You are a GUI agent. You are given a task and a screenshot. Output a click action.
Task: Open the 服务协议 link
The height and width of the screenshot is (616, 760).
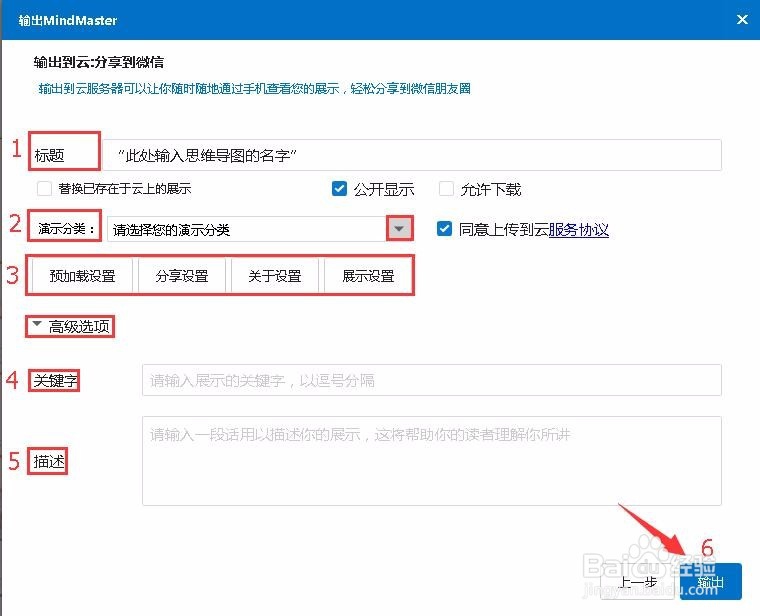pyautogui.click(x=578, y=229)
